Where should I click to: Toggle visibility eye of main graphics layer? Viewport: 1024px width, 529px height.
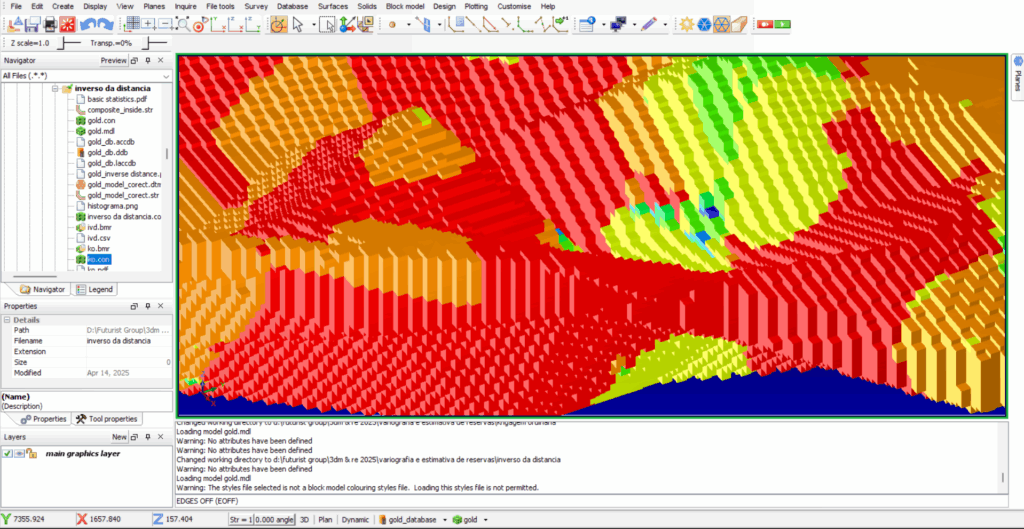coord(19,454)
